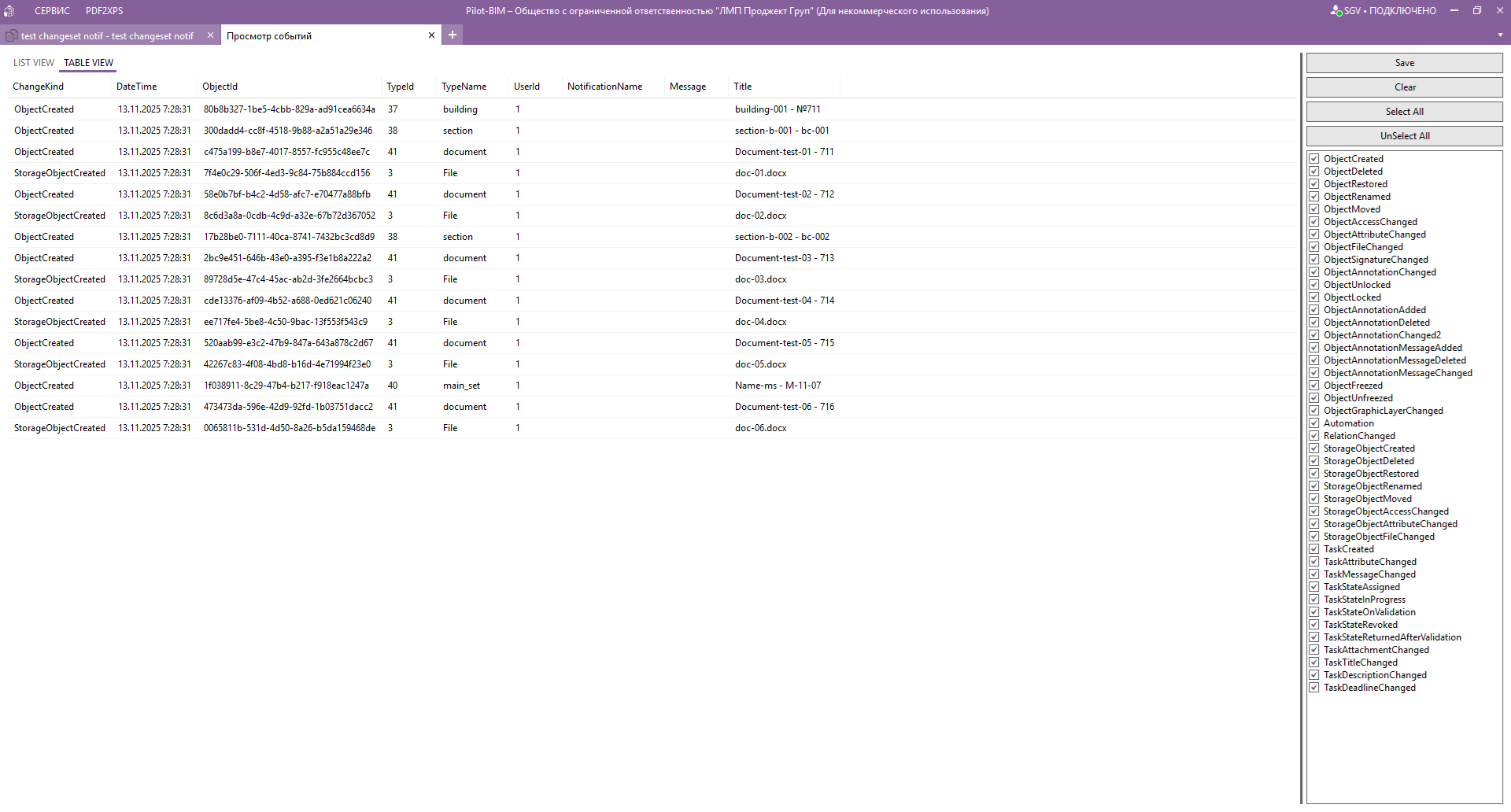The image size is (1511, 812).
Task: Close the 'Просмотр событий' tab
Action: (431, 35)
